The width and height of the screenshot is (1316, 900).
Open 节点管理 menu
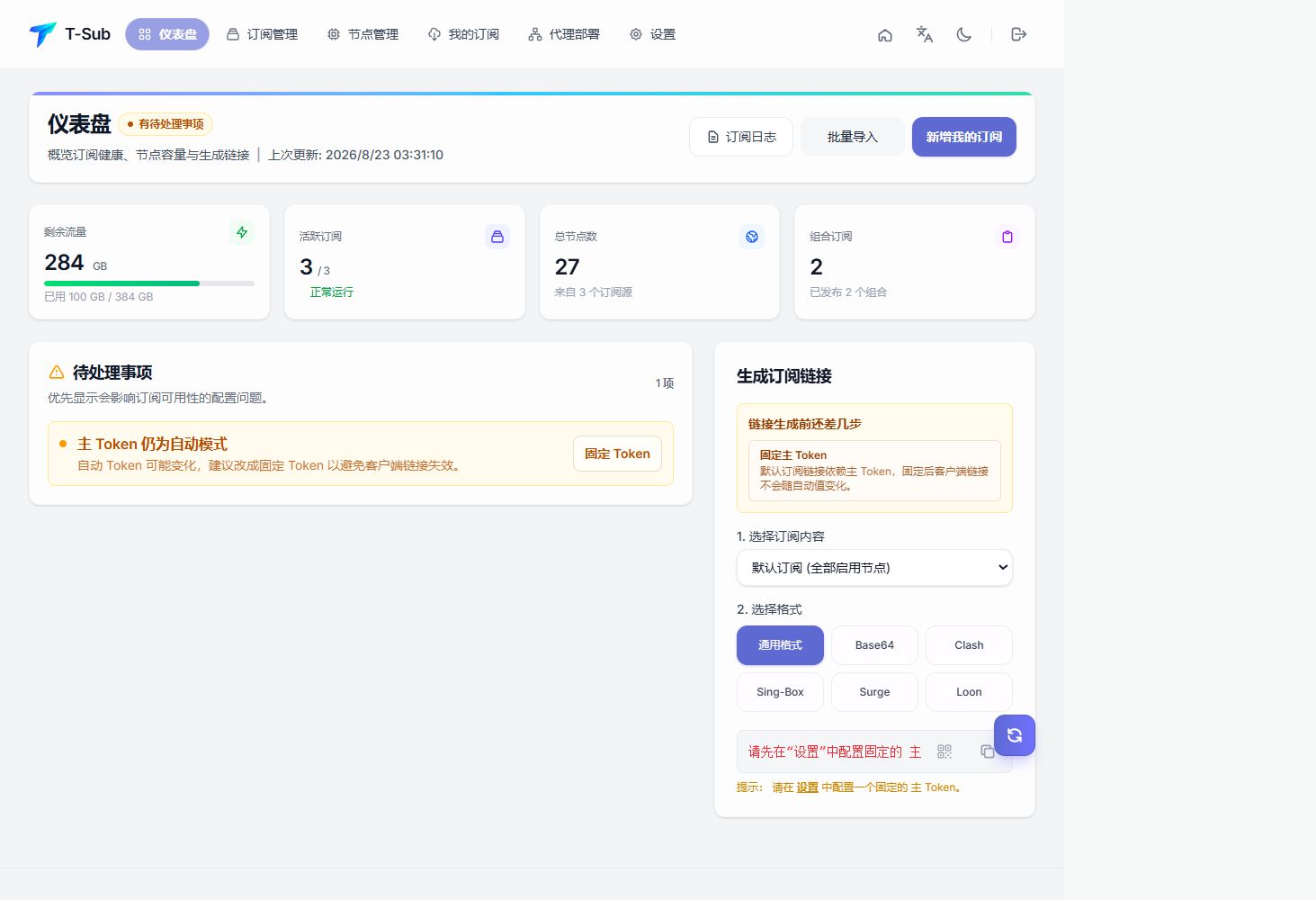click(x=363, y=34)
